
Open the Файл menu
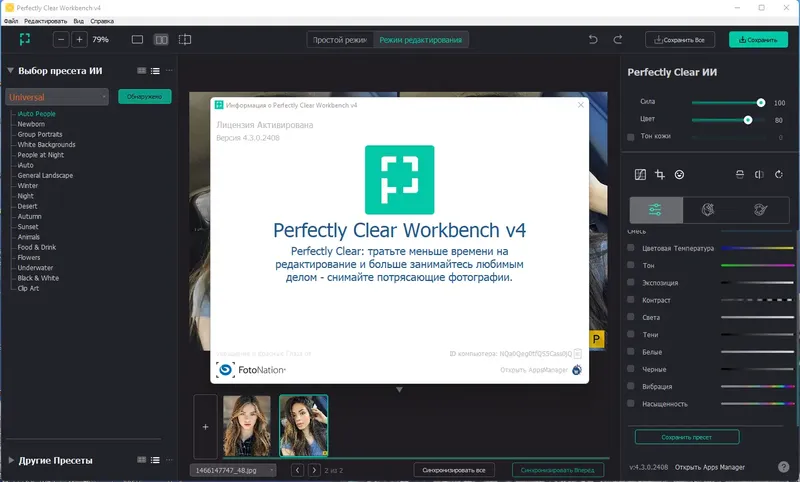tap(11, 21)
